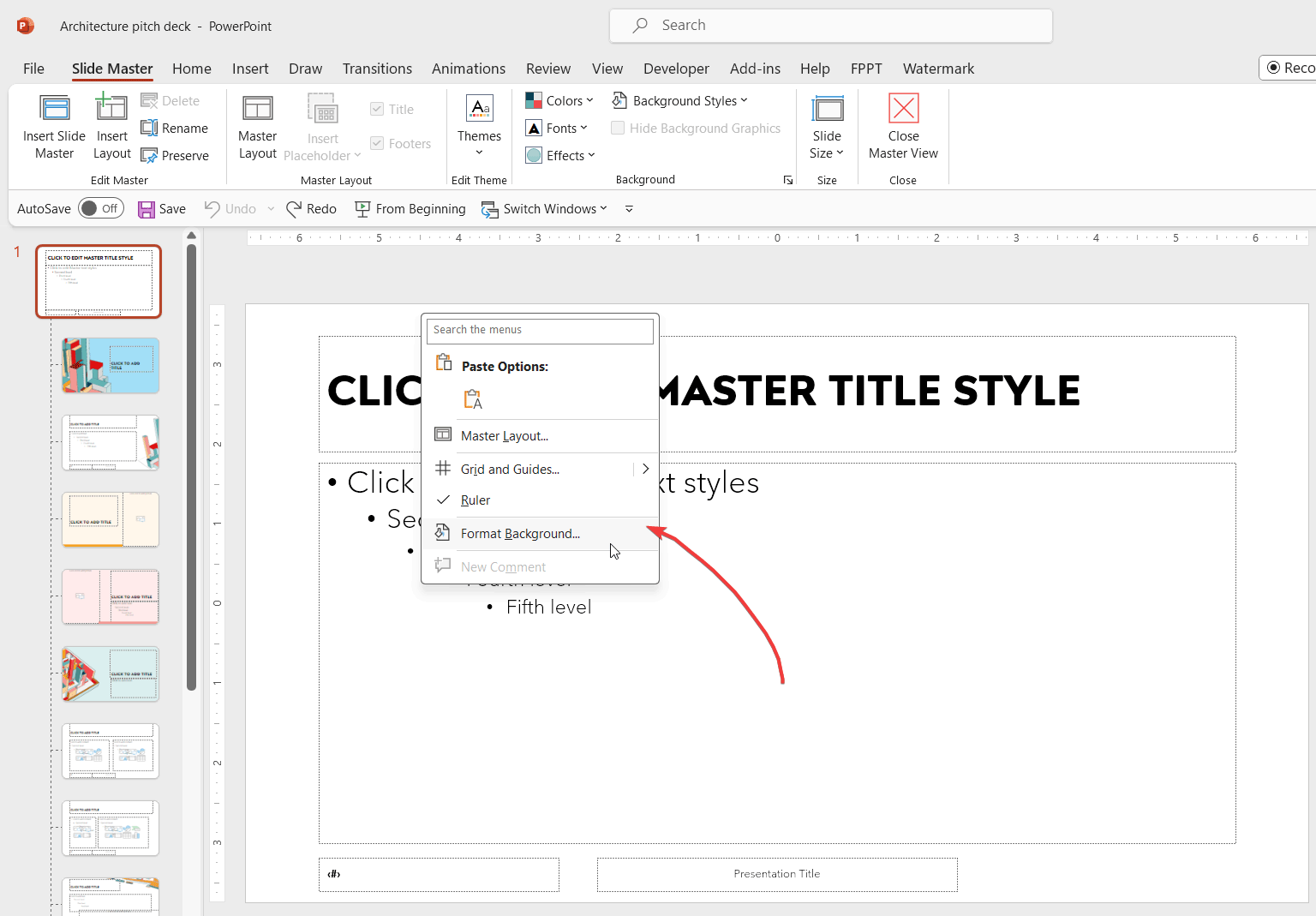Switch to the Animations ribbon tab
The image size is (1316, 916).
coord(469,69)
